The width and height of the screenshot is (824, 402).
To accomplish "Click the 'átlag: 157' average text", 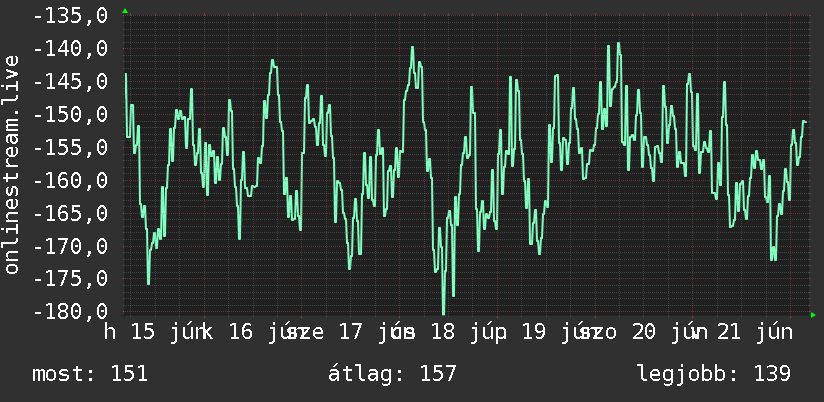I will tap(392, 374).
